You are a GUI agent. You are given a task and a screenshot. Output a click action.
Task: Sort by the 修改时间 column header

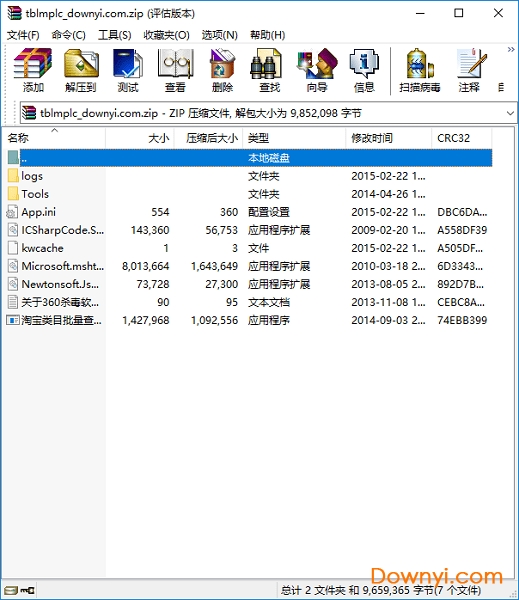pyautogui.click(x=389, y=138)
